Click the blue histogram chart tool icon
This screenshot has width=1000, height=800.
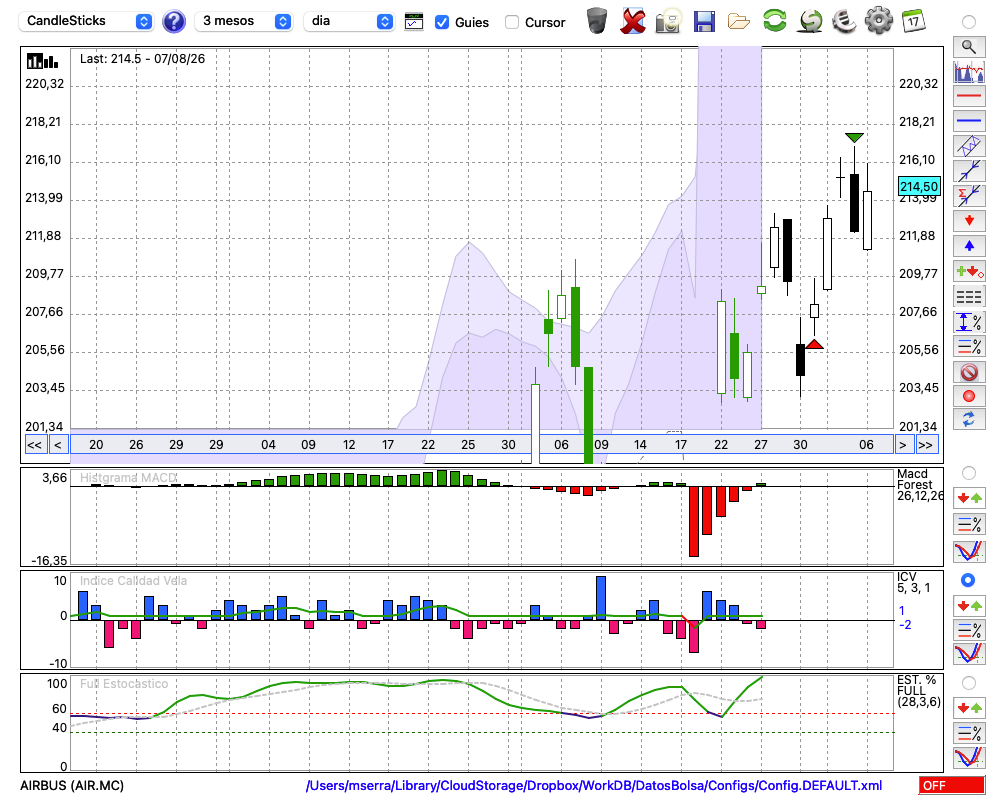tap(969, 71)
